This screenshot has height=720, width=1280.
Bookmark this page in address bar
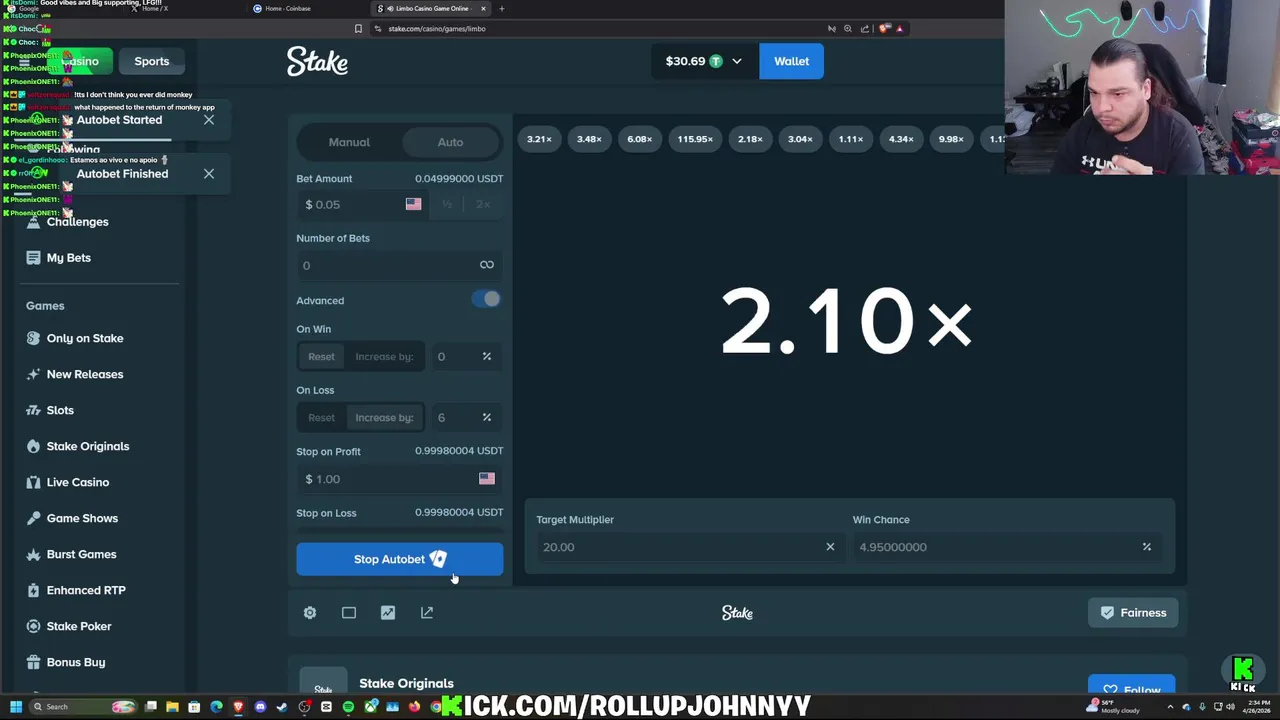pos(358,29)
